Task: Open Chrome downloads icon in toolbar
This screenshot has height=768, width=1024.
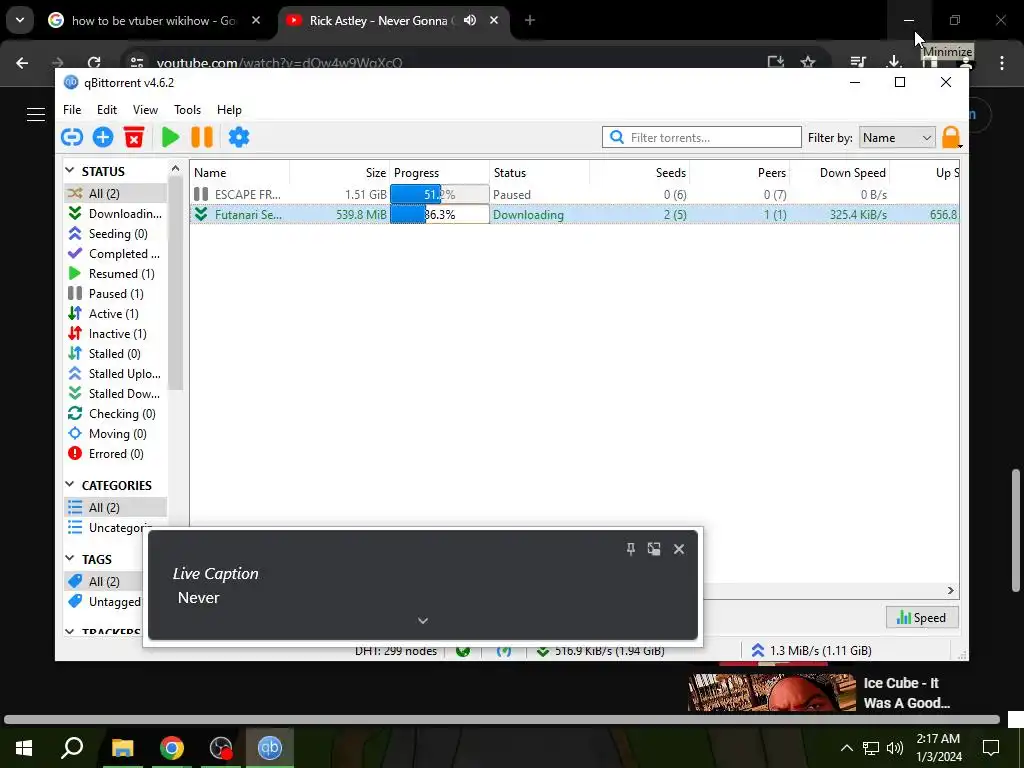Action: pyautogui.click(x=894, y=63)
